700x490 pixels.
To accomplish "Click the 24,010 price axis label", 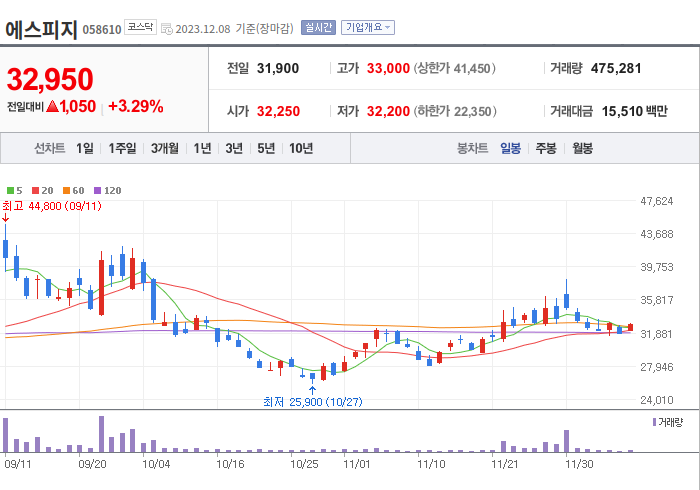I will (x=657, y=400).
